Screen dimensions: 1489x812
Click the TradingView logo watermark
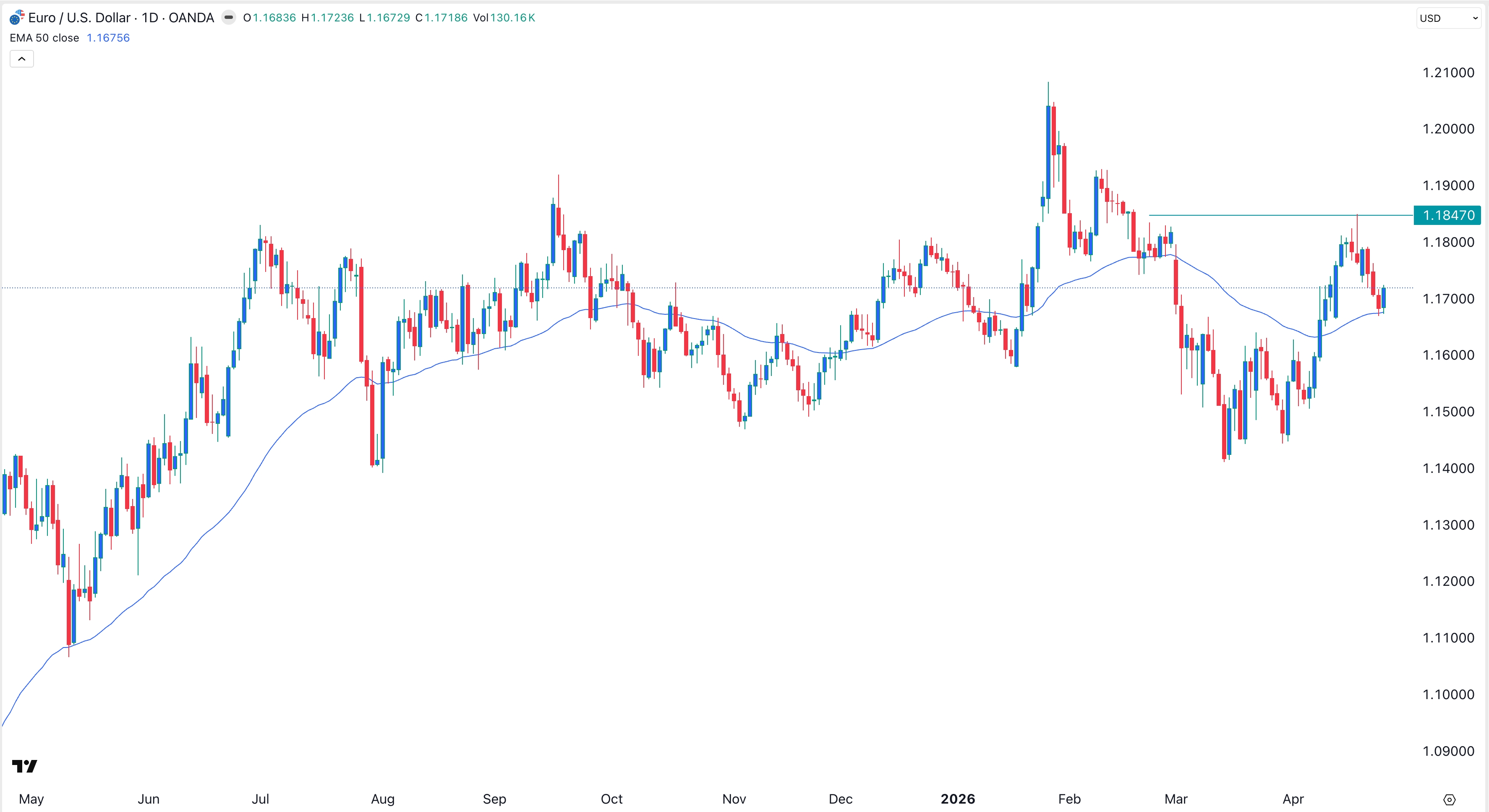(x=26, y=767)
